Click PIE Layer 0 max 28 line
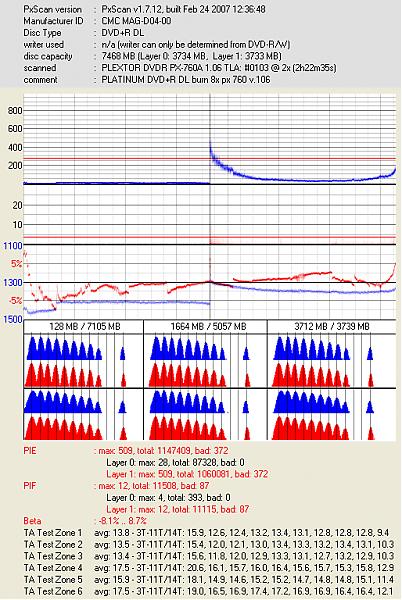 175,463
